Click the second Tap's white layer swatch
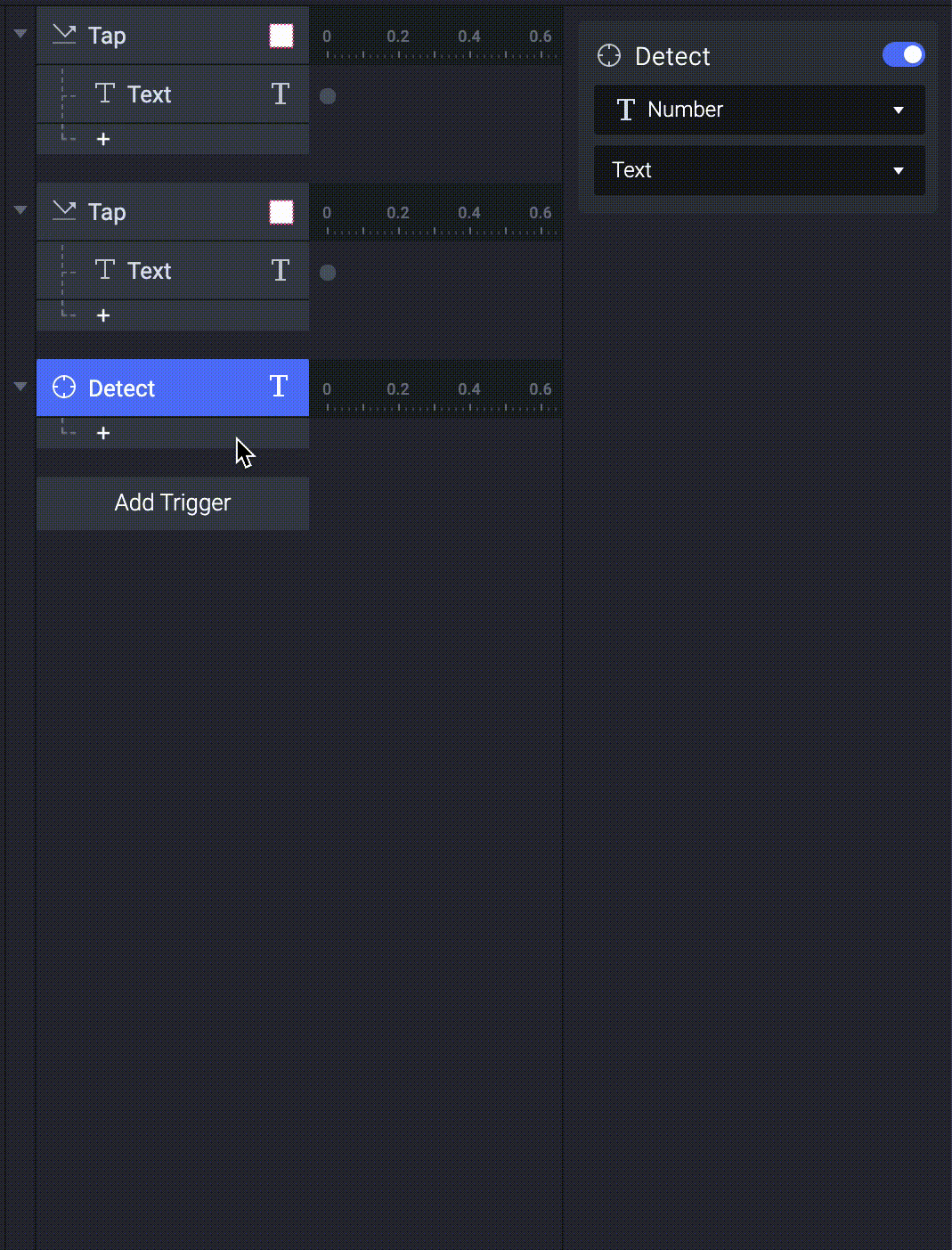The width and height of the screenshot is (952, 1250). coord(281,212)
